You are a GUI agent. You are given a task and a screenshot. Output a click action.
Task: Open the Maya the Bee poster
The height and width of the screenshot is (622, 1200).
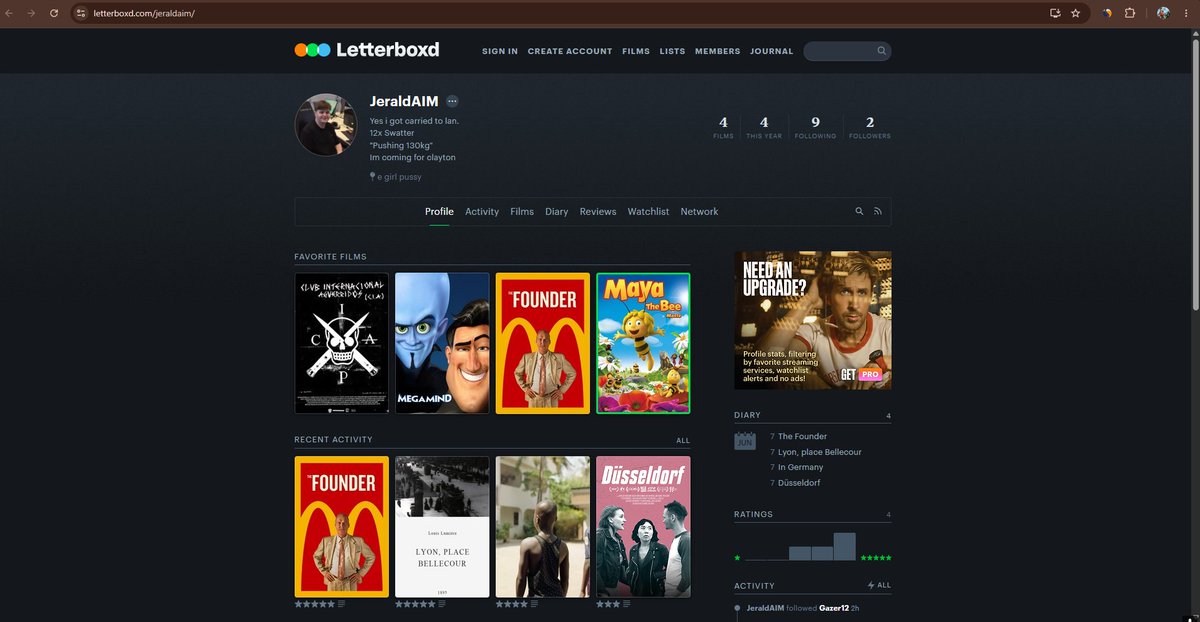(x=643, y=343)
